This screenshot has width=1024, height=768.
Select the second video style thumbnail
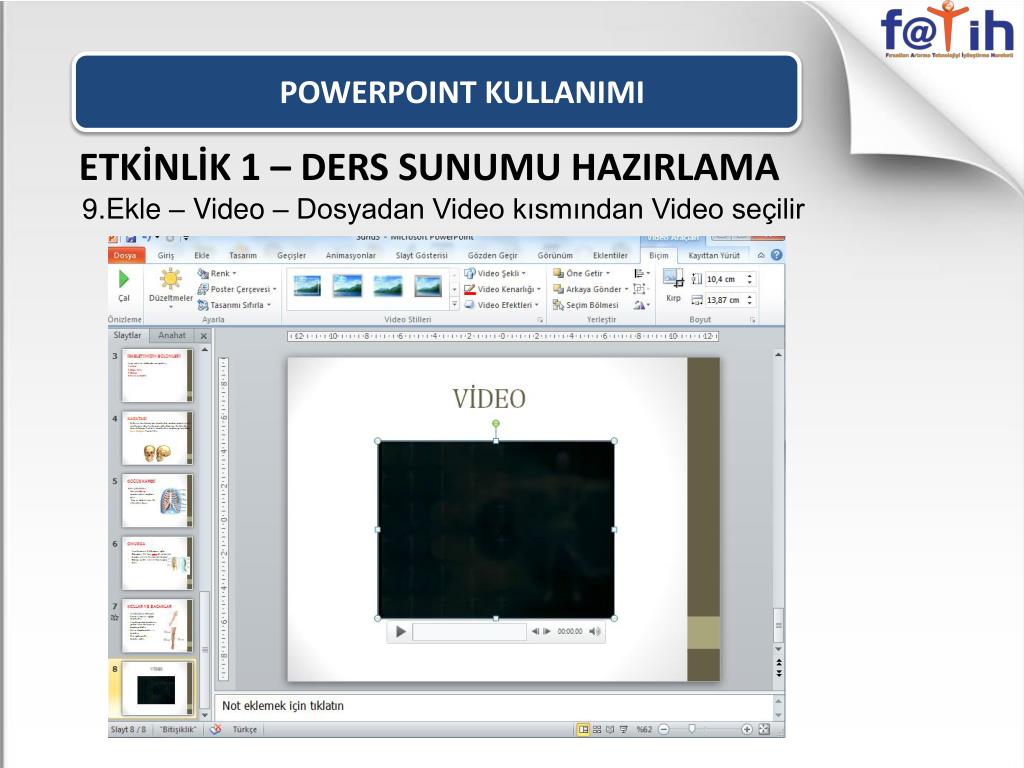click(x=347, y=286)
